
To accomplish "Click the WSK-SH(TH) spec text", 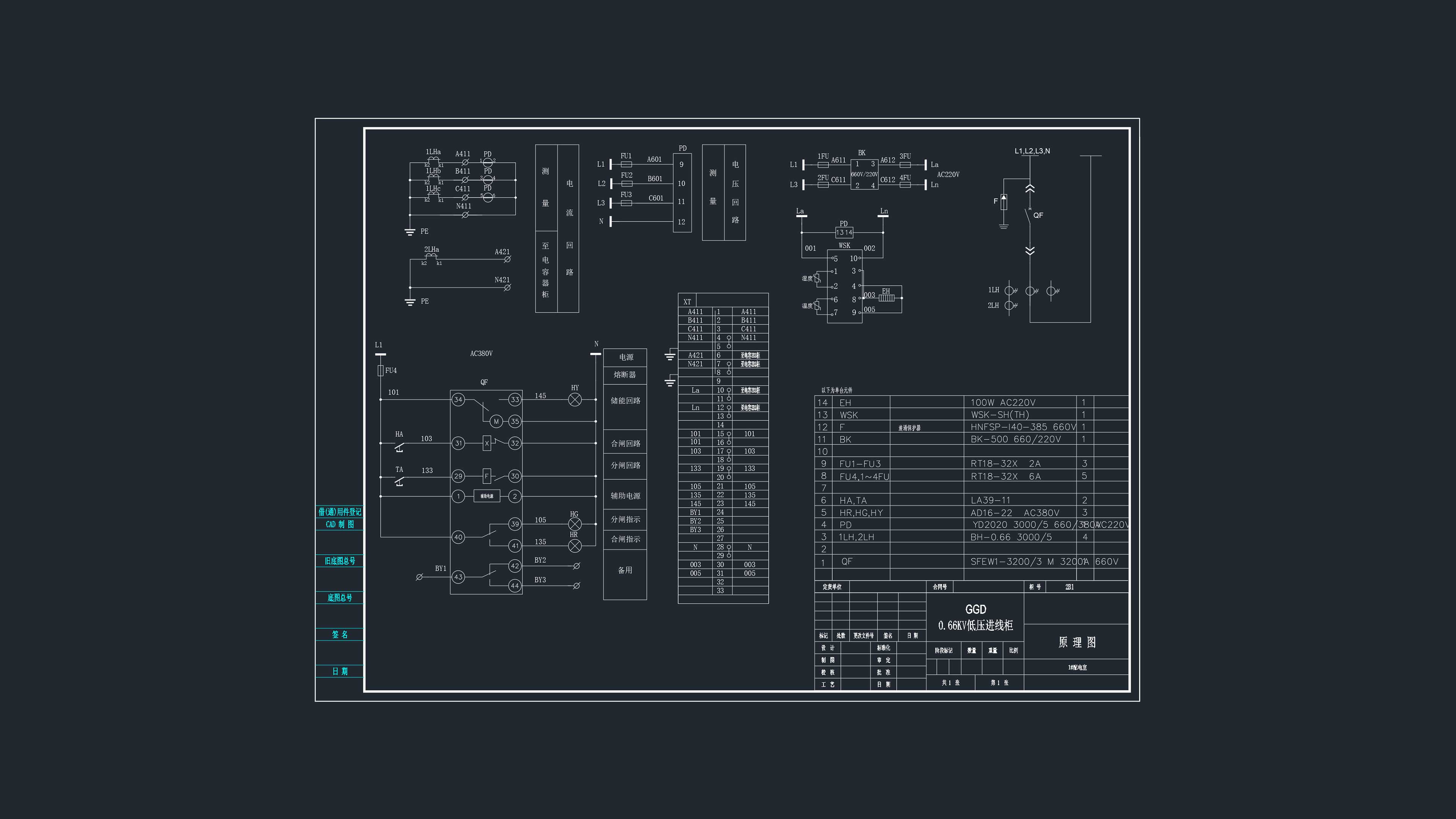I will pos(1000,415).
